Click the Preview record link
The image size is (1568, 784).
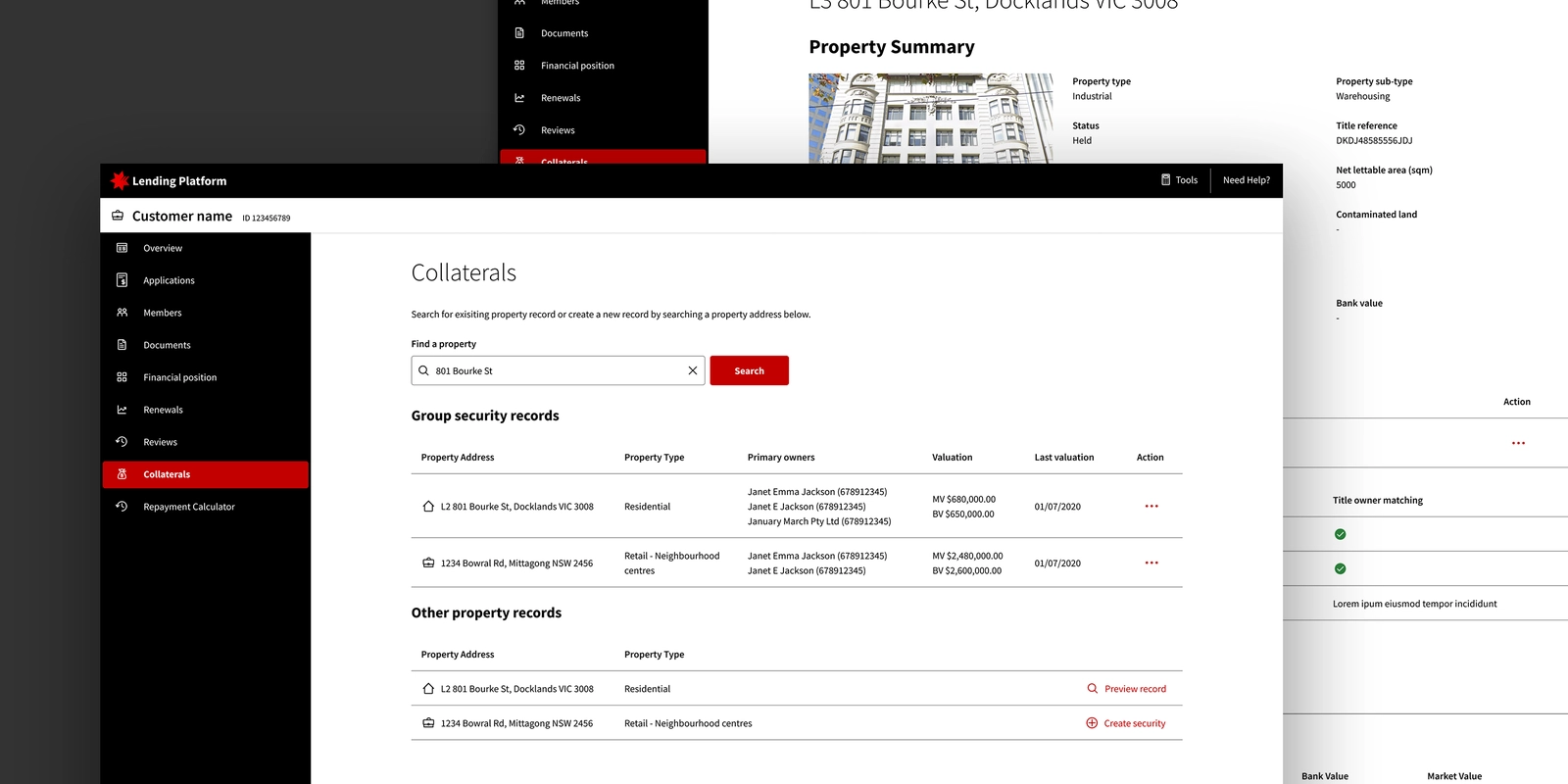coord(1127,689)
